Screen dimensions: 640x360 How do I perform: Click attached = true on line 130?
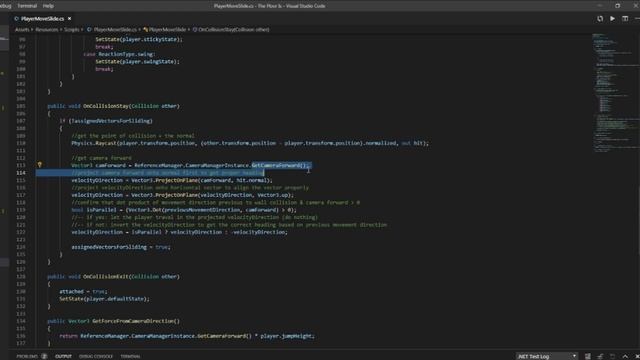[83, 291]
